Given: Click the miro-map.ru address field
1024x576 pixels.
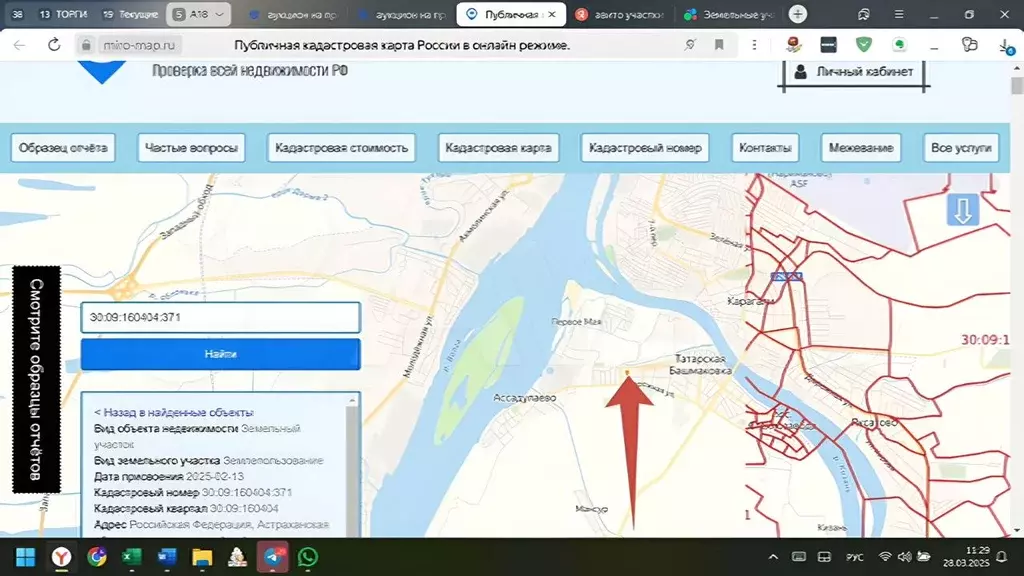Looking at the screenshot, I should pos(139,45).
